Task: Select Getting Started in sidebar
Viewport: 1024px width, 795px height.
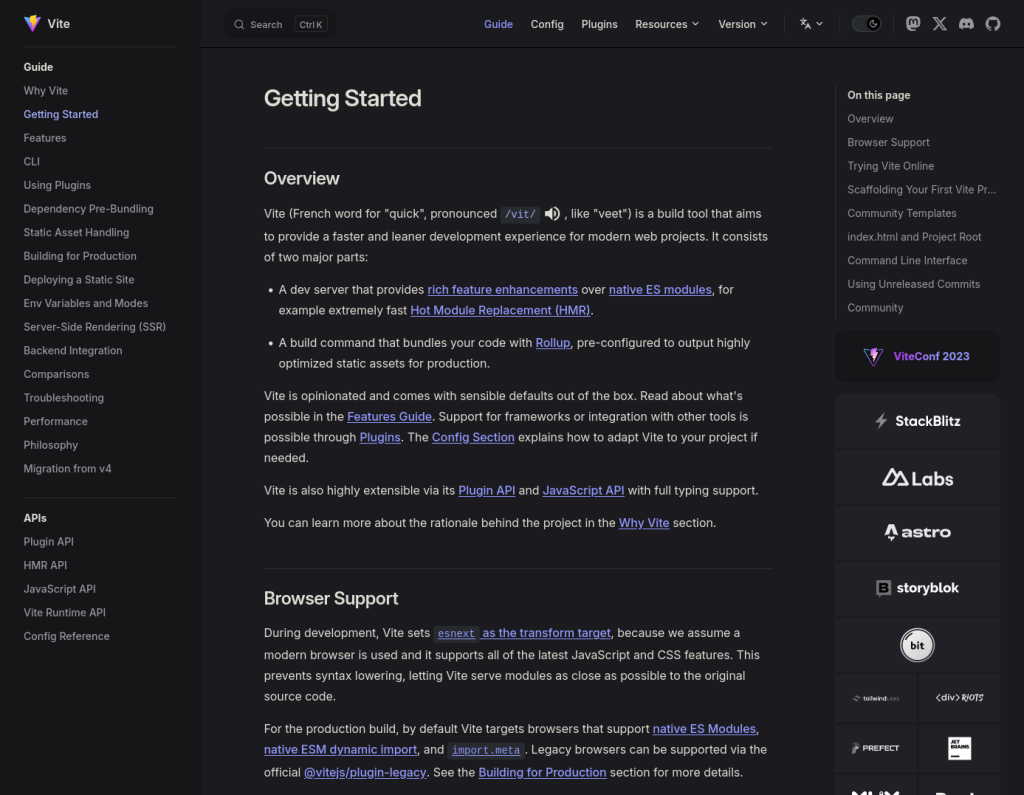Action: [61, 114]
